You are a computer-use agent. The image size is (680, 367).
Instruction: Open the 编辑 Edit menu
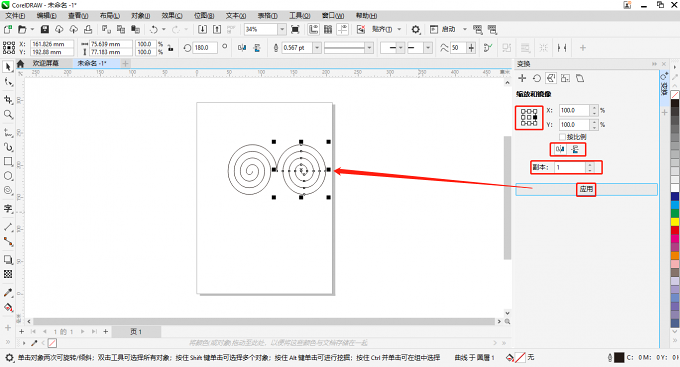pyautogui.click(x=46, y=16)
